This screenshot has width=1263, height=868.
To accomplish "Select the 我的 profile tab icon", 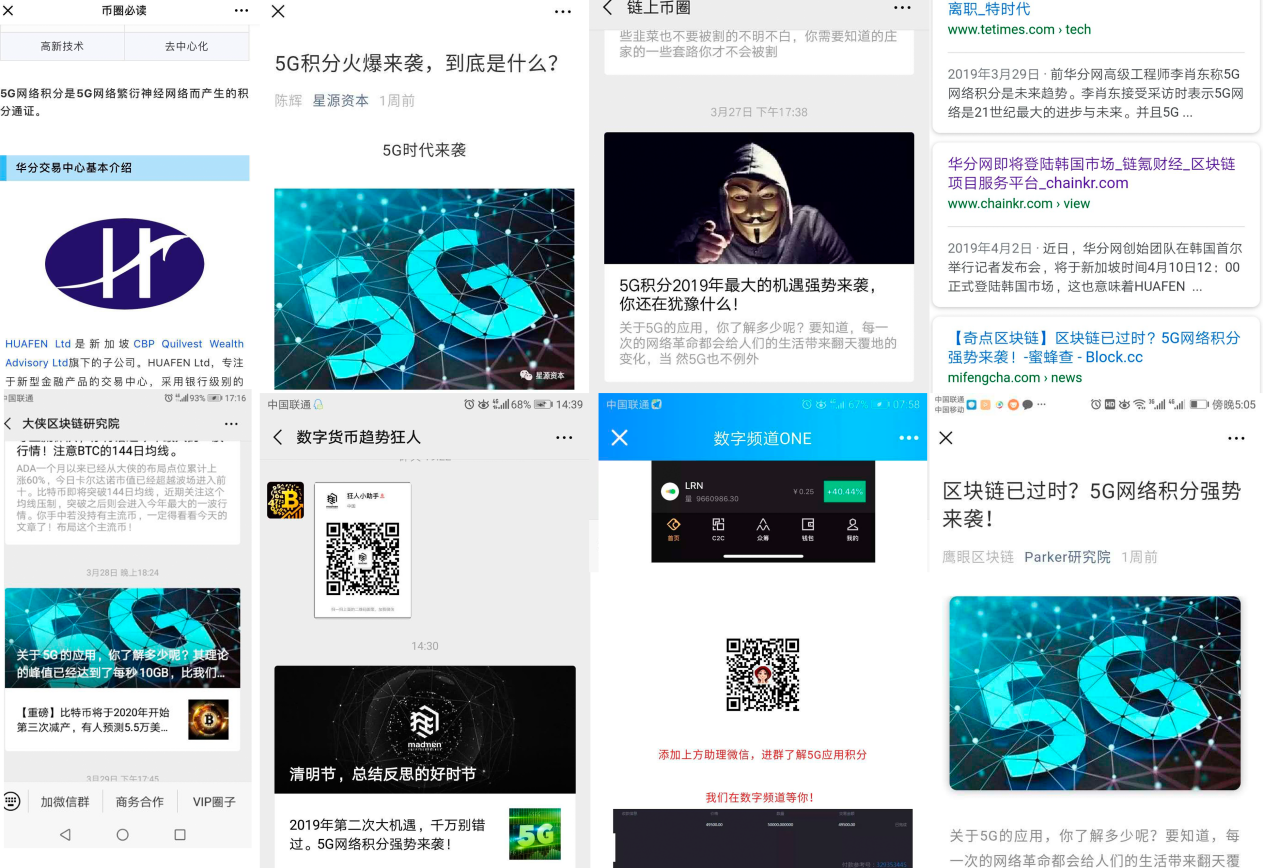I will (852, 529).
